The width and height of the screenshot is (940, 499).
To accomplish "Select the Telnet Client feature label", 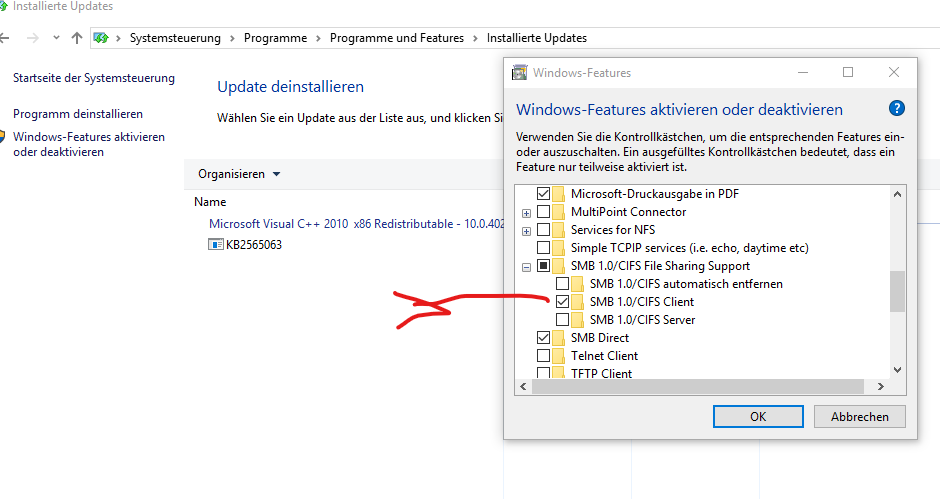I will [604, 356].
